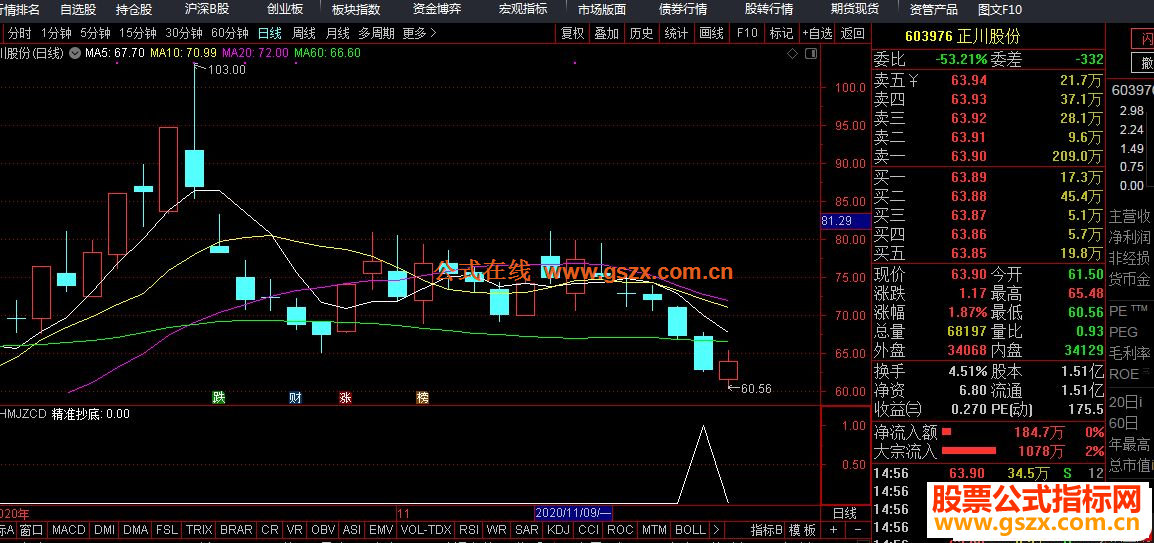This screenshot has width=1154, height=543.
Task: Open the 创业板 menu
Action: [x=285, y=10]
